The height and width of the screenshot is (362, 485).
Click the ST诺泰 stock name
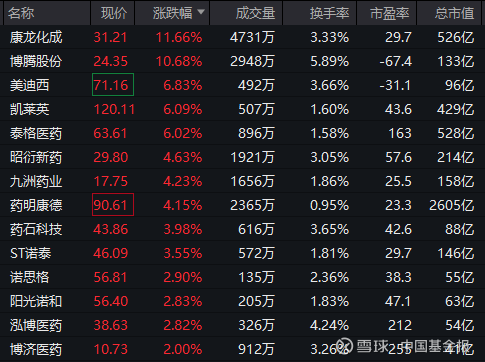[x=30, y=253]
